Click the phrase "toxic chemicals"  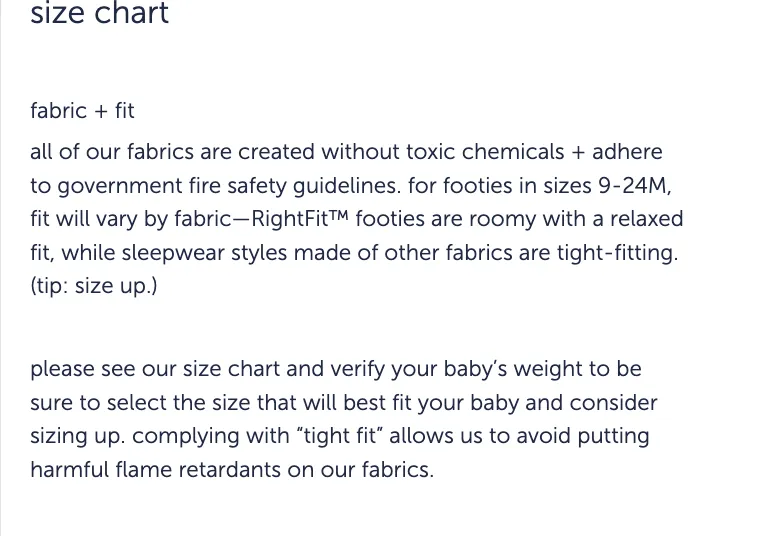click(485, 152)
